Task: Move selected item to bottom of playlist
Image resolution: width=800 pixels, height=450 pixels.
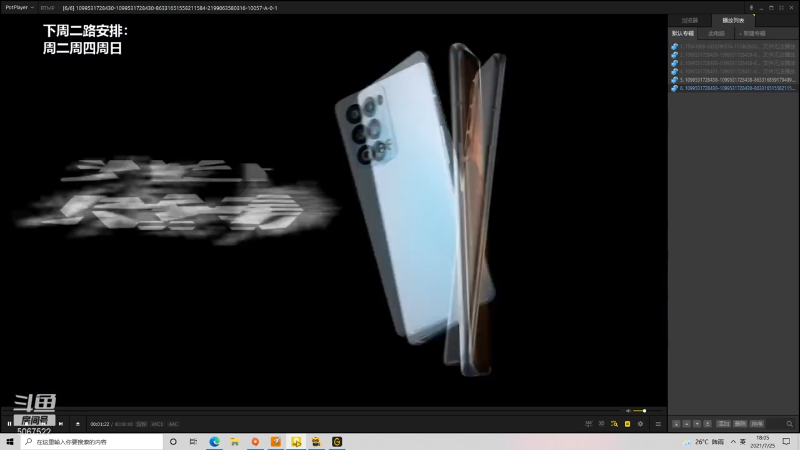Action: pyautogui.click(x=708, y=424)
